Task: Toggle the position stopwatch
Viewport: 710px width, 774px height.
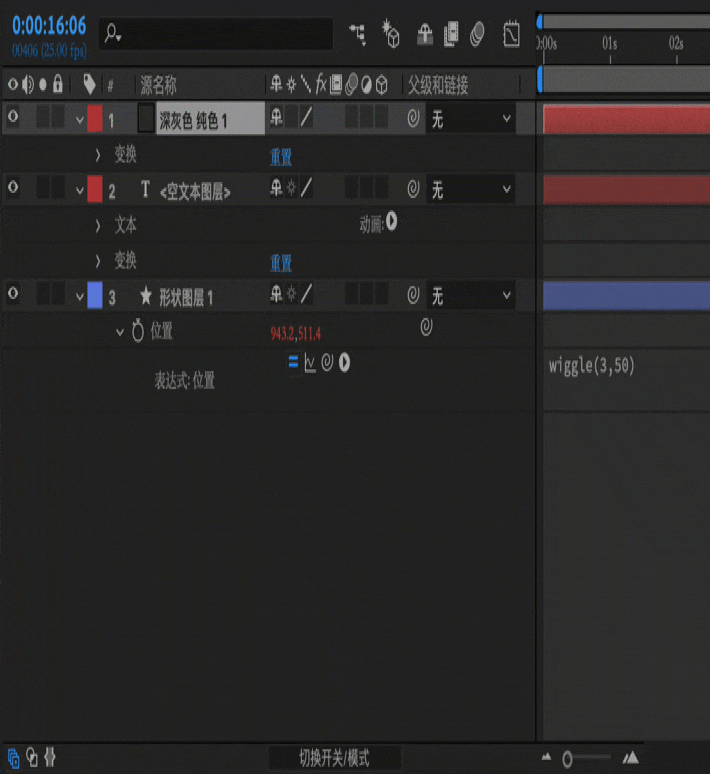Action: (138, 331)
